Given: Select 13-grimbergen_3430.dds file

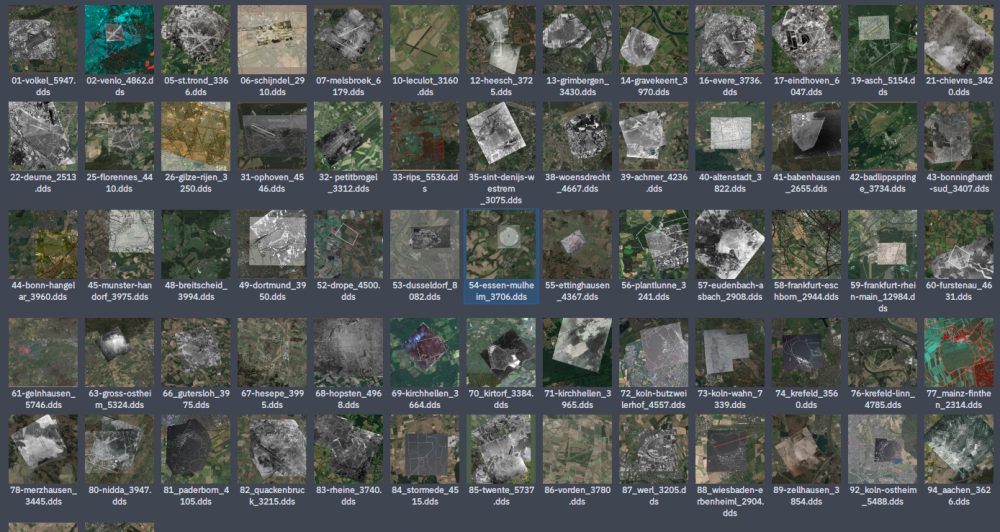Looking at the screenshot, I should click(577, 40).
